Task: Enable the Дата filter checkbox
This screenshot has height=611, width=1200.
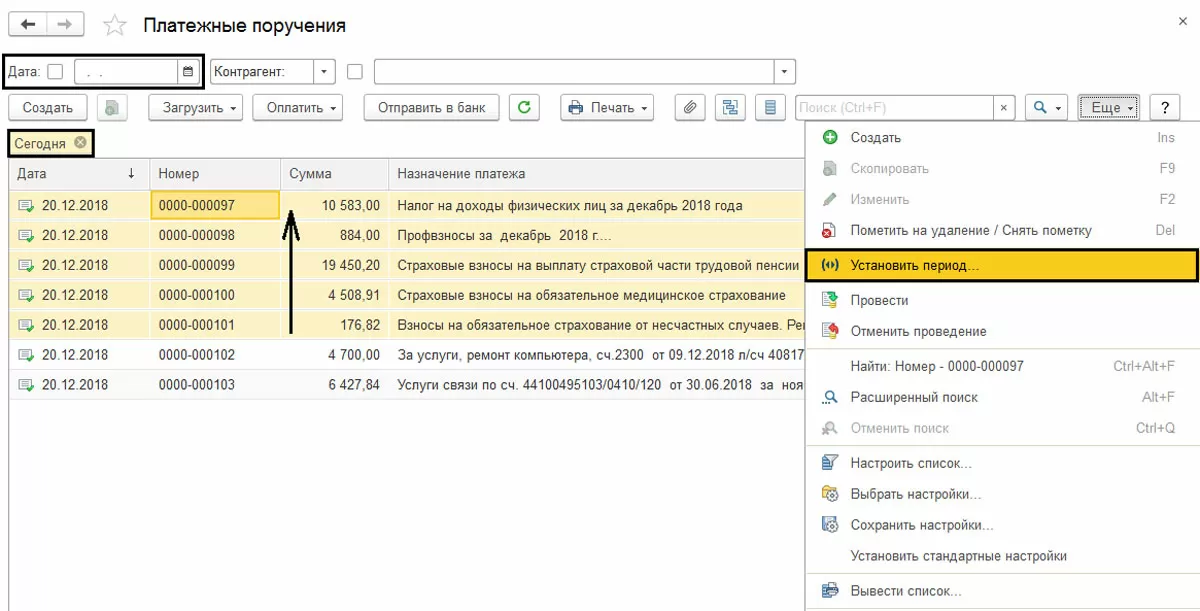Action: click(55, 72)
